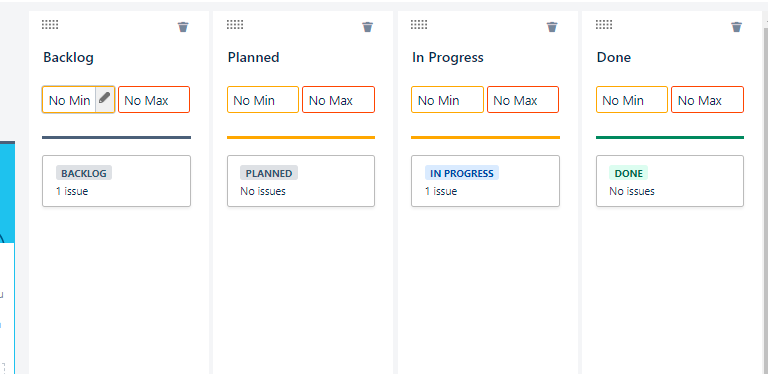
Task: Click the In Progress column trash icon
Action: [x=552, y=27]
